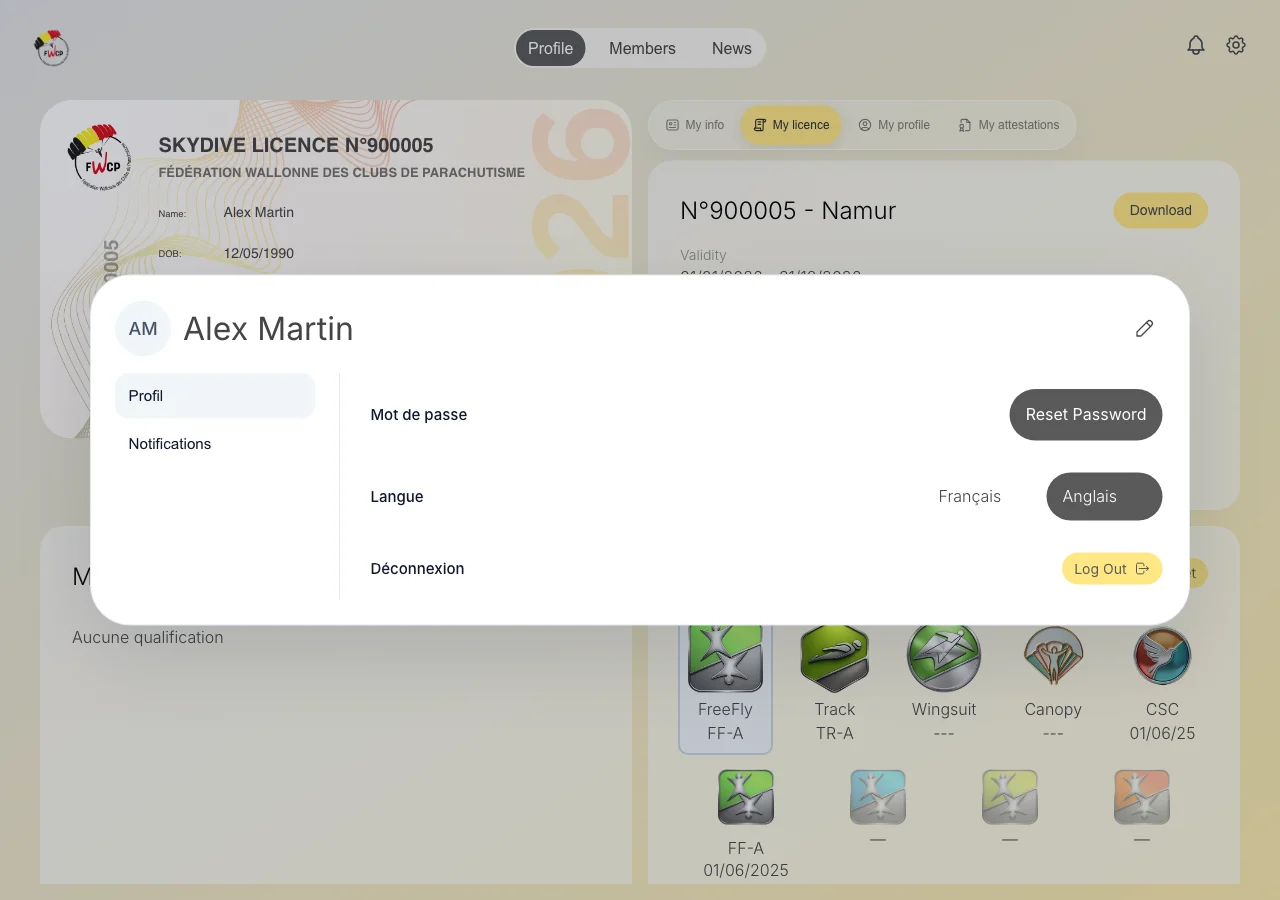This screenshot has width=1280, height=900.
Task: Click the "Déconnexion" label
Action: [417, 568]
